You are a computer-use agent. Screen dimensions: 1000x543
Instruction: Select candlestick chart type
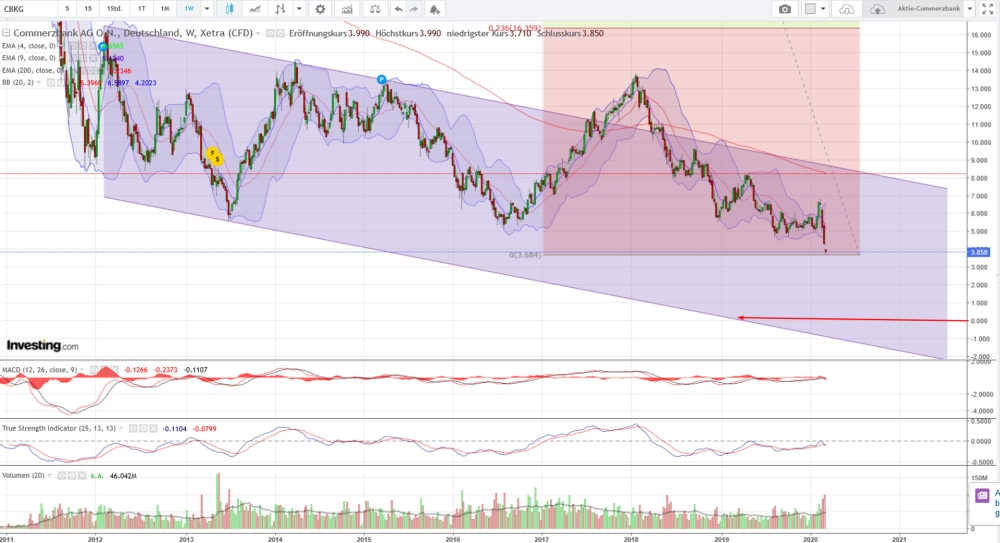point(229,9)
